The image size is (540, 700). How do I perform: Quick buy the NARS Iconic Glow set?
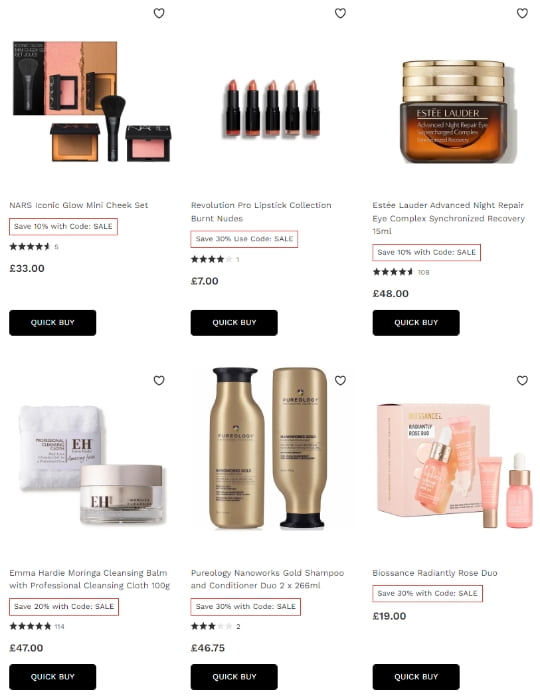click(53, 323)
